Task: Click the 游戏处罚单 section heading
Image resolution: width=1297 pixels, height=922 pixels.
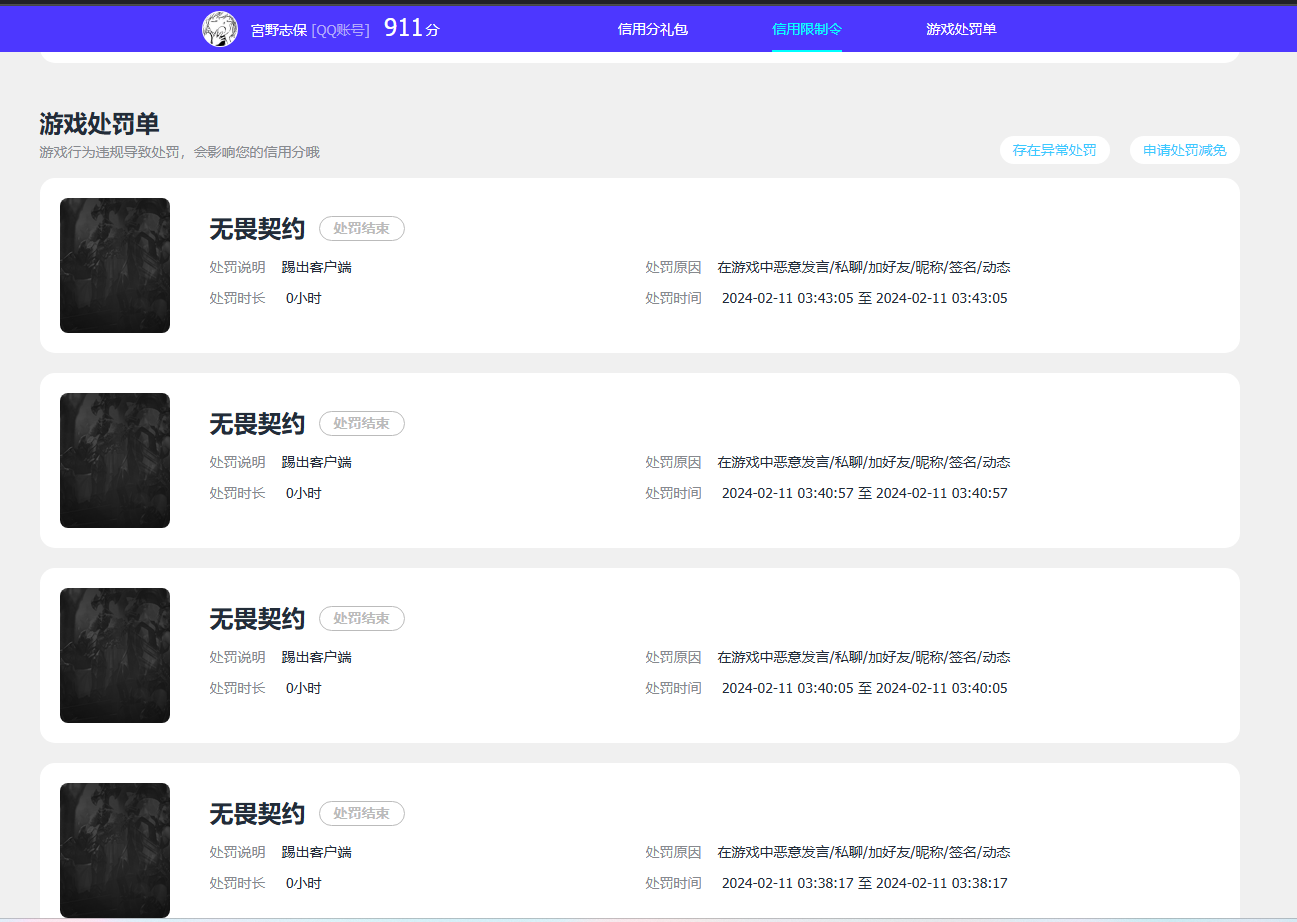Action: point(99,124)
